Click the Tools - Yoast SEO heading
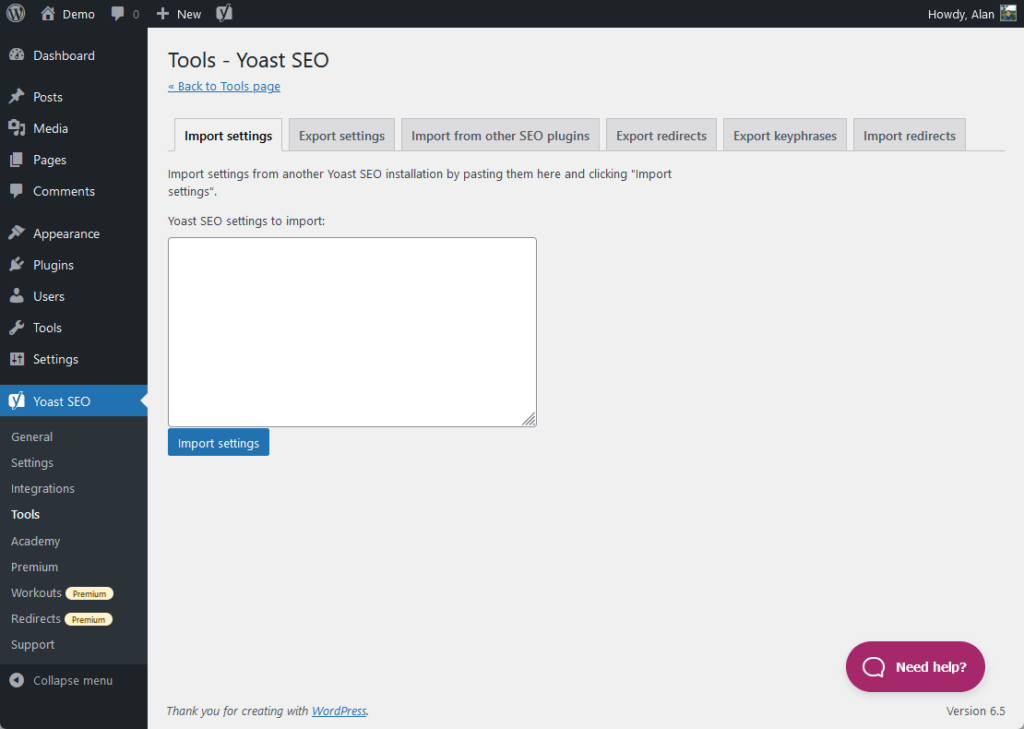This screenshot has height=729, width=1024. tap(248, 60)
